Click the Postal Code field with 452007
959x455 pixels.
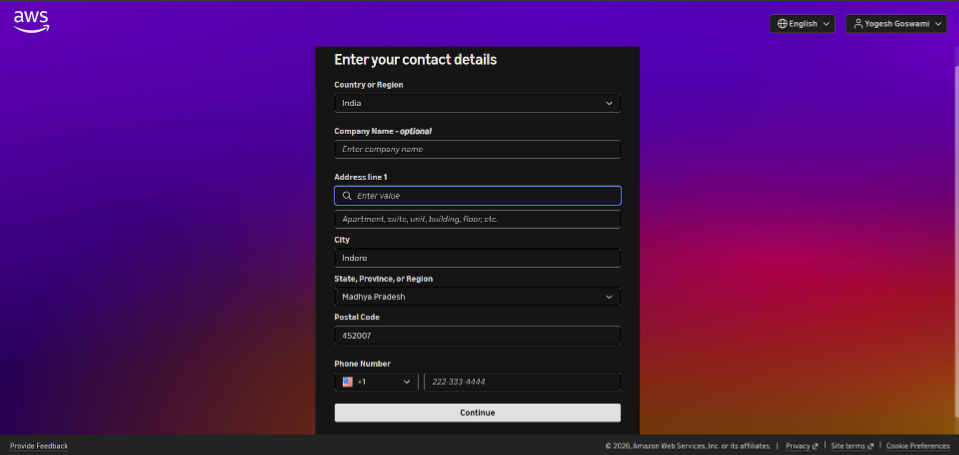tap(478, 336)
